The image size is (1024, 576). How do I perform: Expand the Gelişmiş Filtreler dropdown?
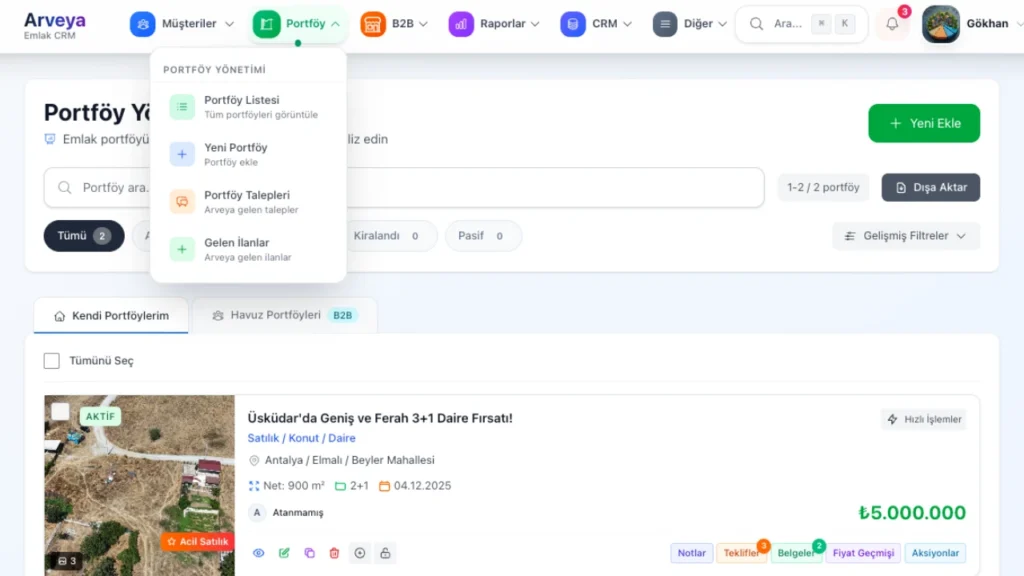point(906,236)
